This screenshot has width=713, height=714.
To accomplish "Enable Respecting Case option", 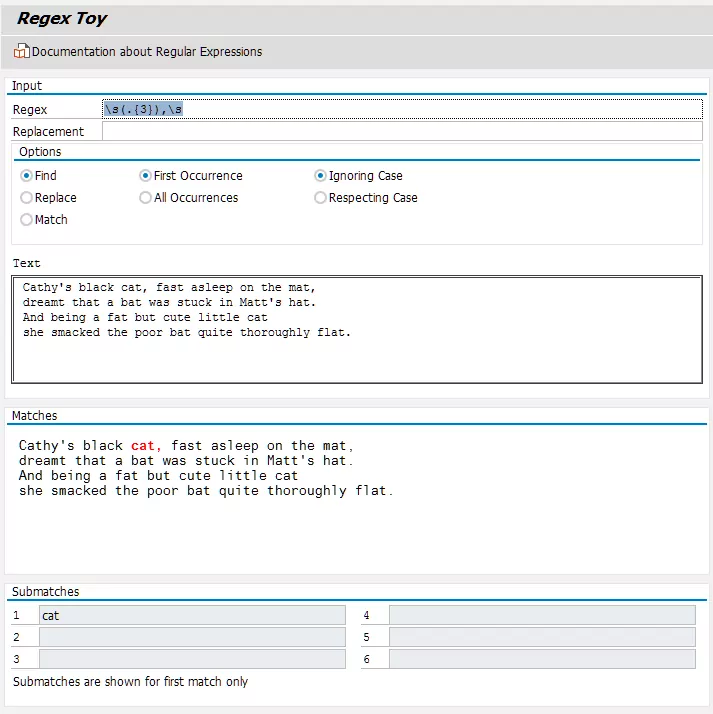I will 321,198.
